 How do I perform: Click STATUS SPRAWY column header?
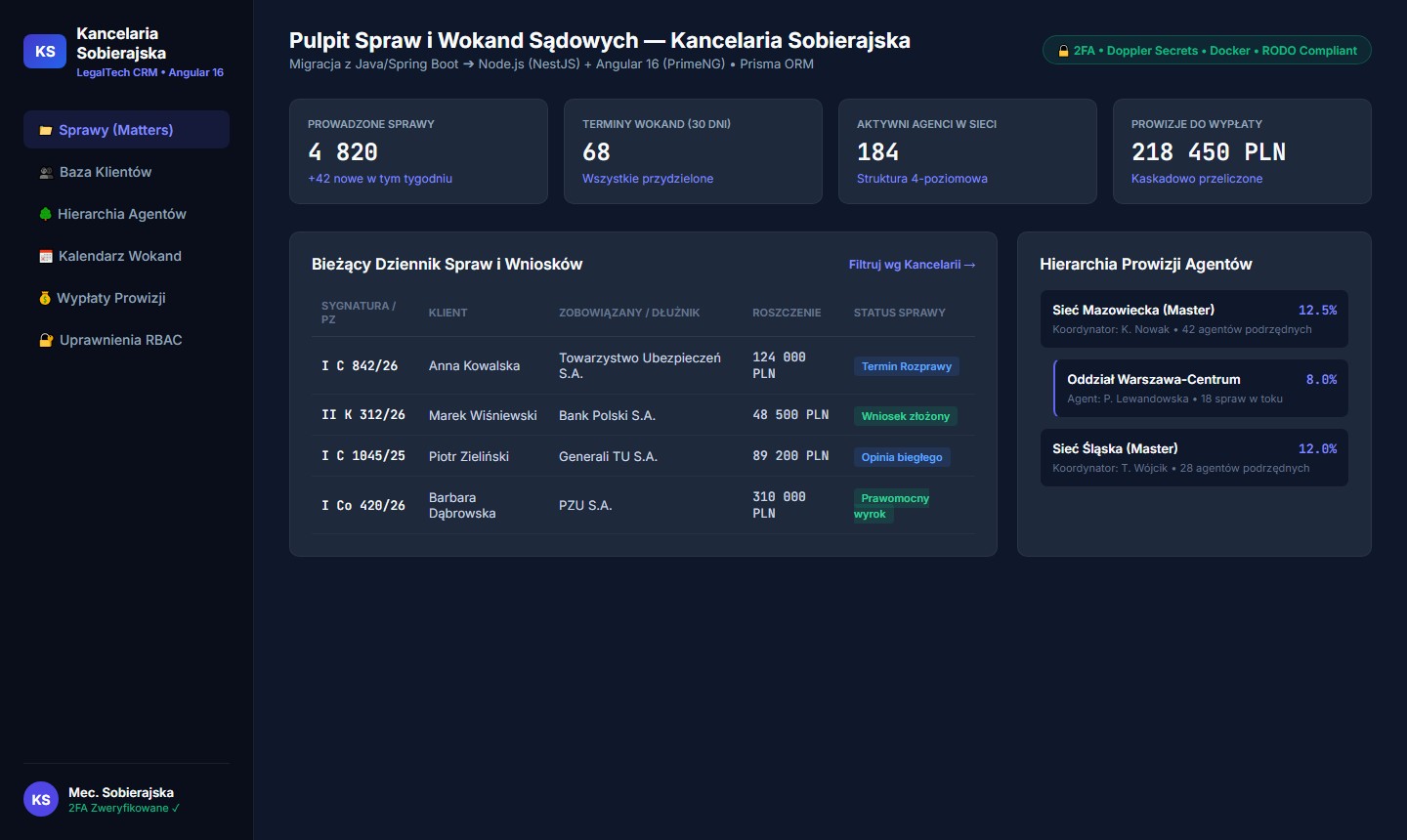(x=900, y=313)
